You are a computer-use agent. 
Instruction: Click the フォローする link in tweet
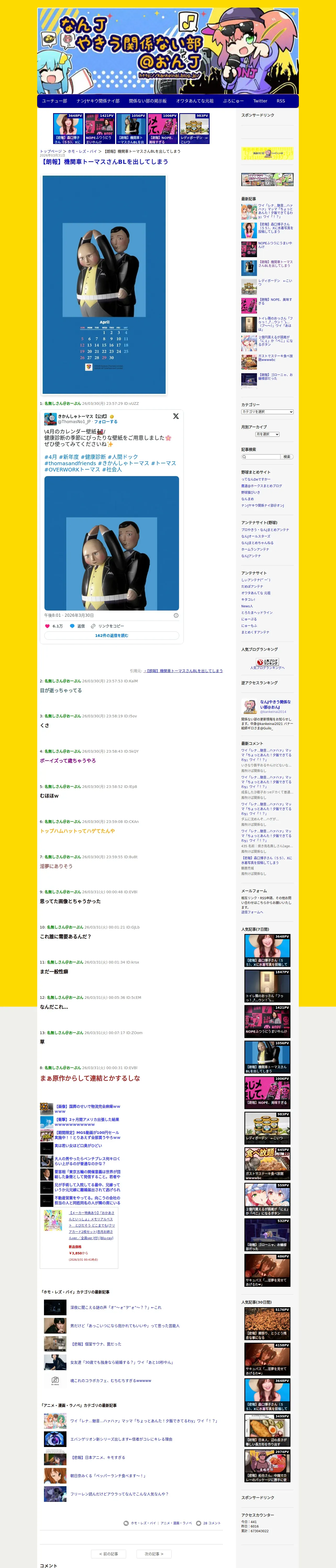105,421
